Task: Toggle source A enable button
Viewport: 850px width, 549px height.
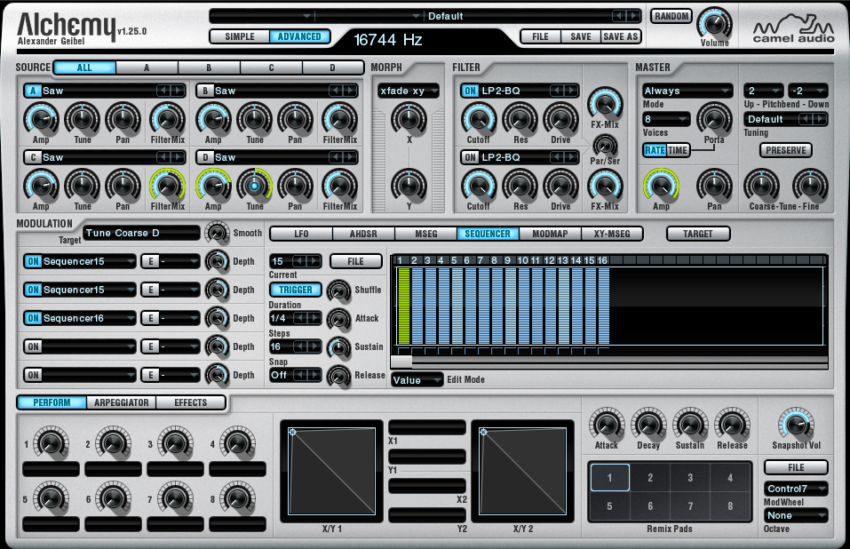Action: click(x=33, y=91)
